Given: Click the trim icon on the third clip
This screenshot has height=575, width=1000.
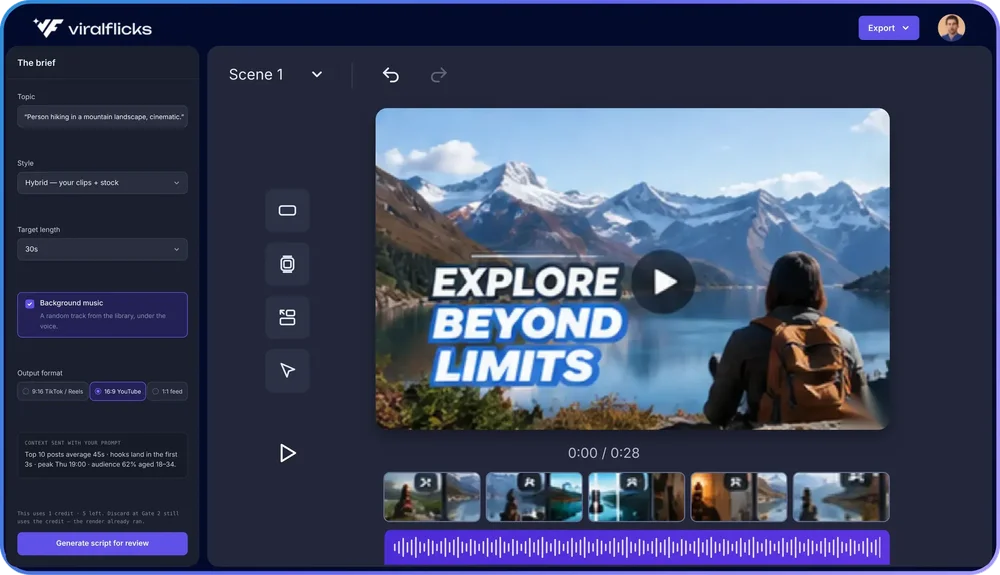Looking at the screenshot, I should [631, 483].
